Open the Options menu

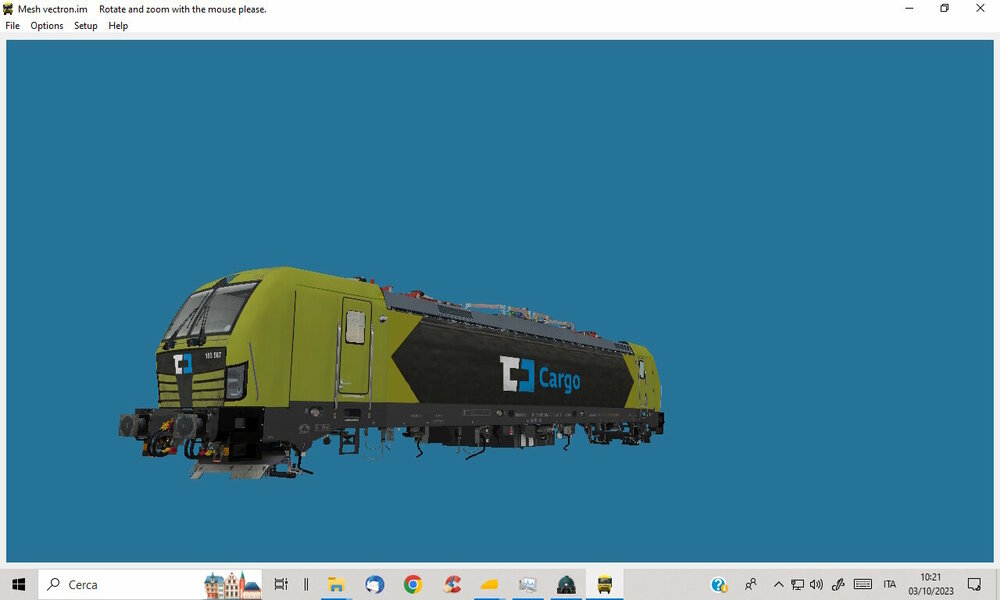tap(47, 26)
